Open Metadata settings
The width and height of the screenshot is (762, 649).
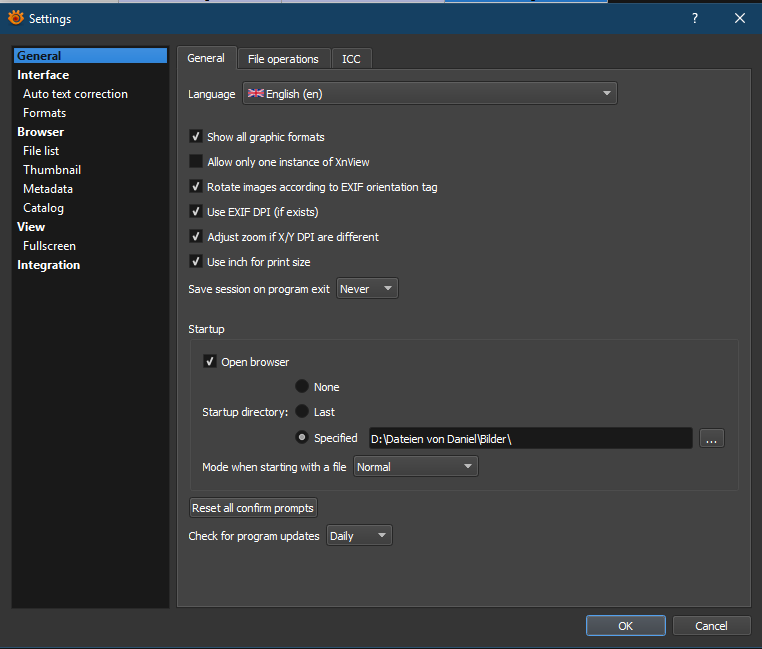tap(48, 189)
